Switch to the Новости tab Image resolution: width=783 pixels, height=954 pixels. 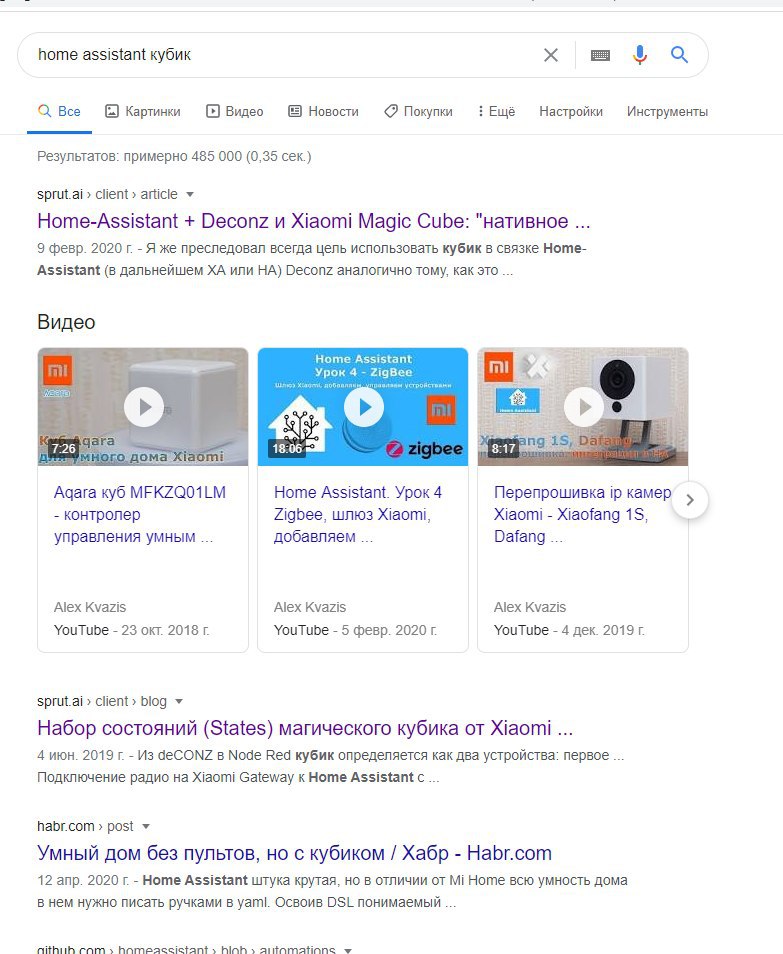(x=324, y=111)
